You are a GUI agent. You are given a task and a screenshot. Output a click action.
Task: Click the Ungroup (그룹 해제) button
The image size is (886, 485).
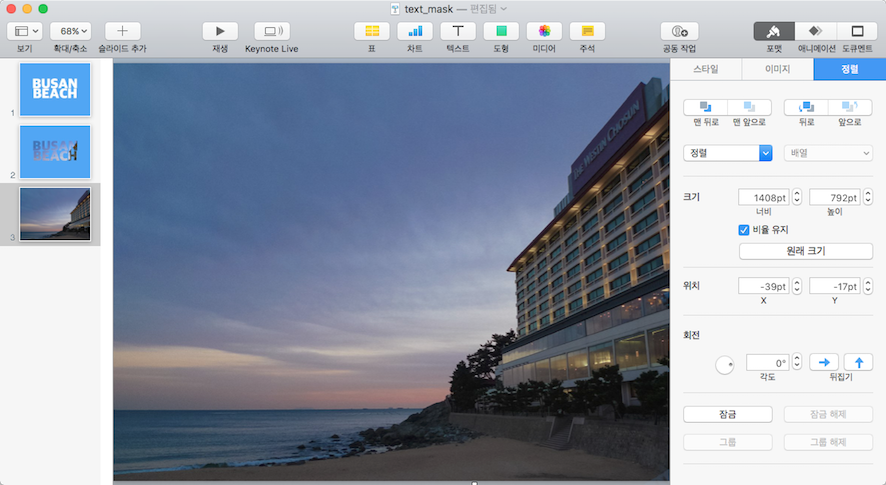pos(828,442)
